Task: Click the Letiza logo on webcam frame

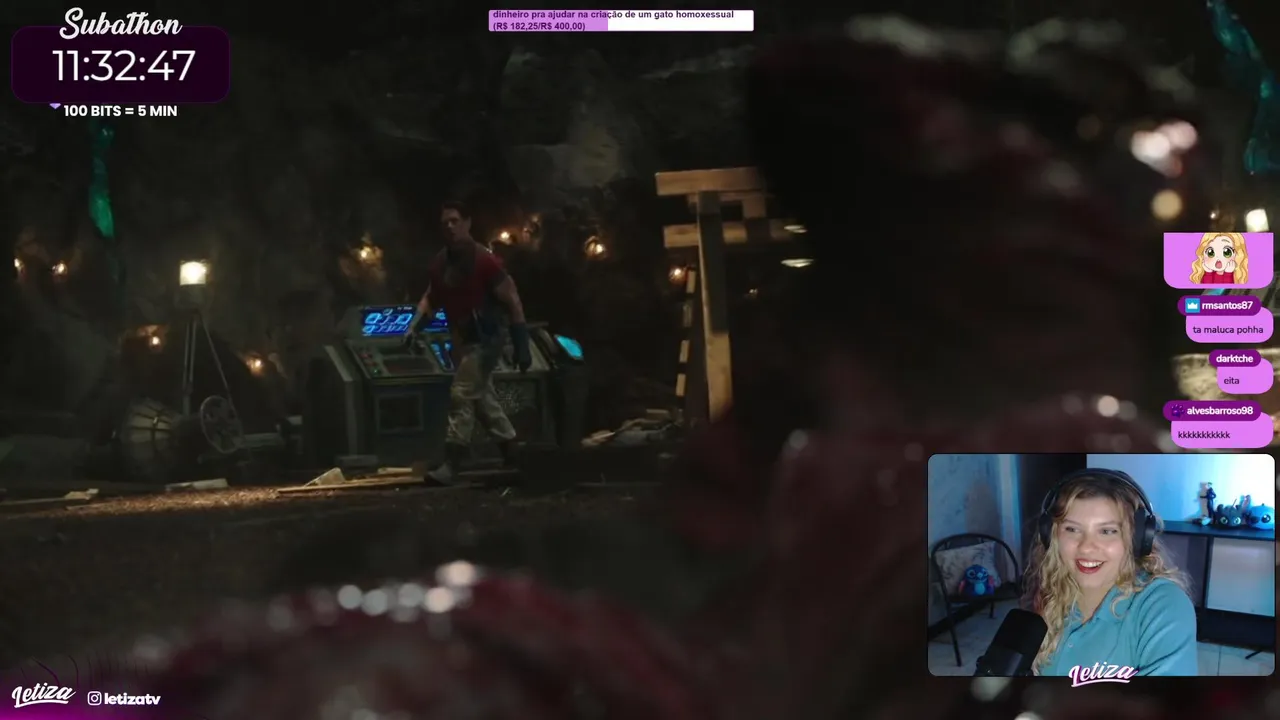Action: (x=1102, y=675)
